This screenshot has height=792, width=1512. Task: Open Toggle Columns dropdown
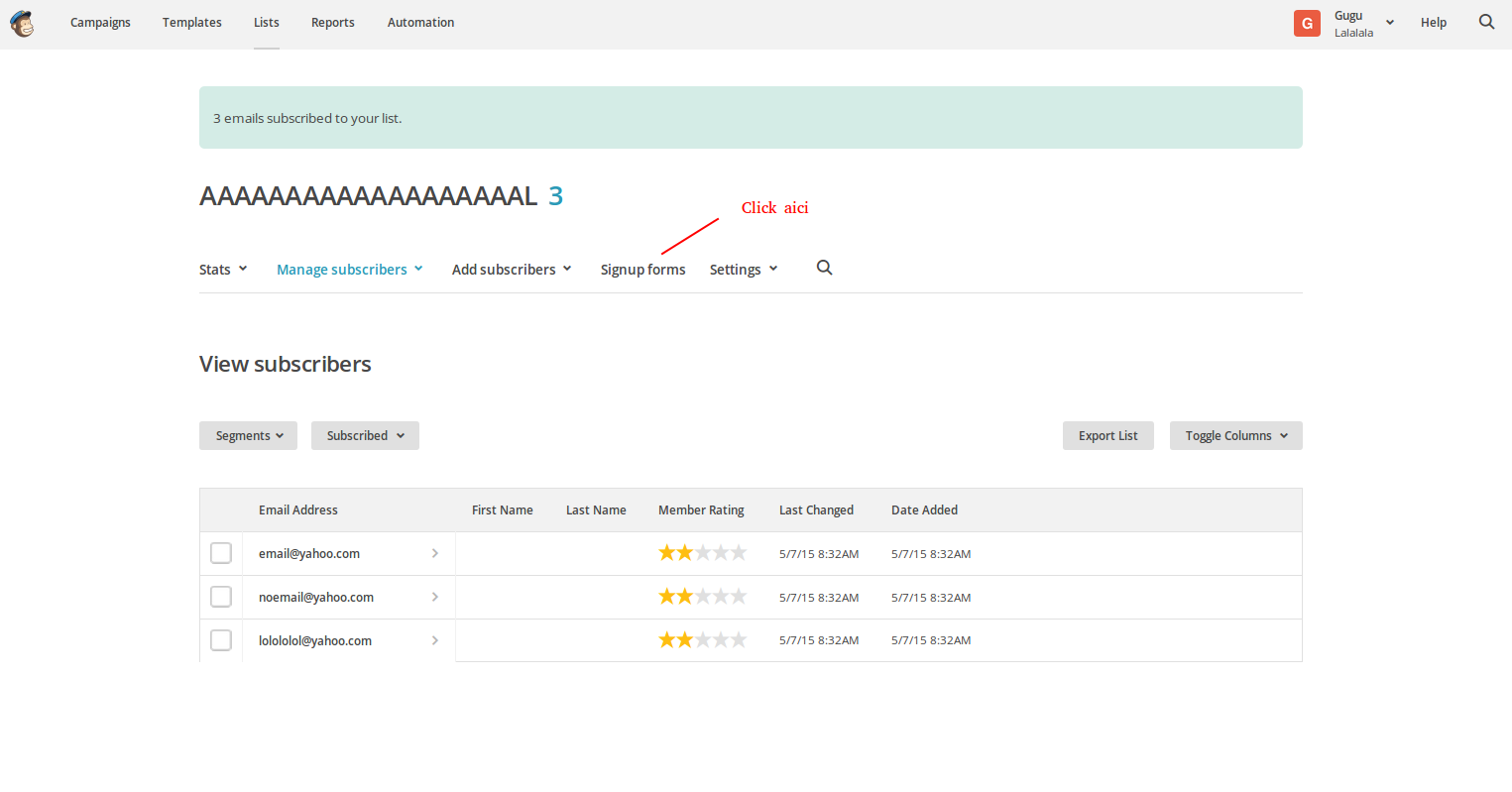pos(1236,436)
